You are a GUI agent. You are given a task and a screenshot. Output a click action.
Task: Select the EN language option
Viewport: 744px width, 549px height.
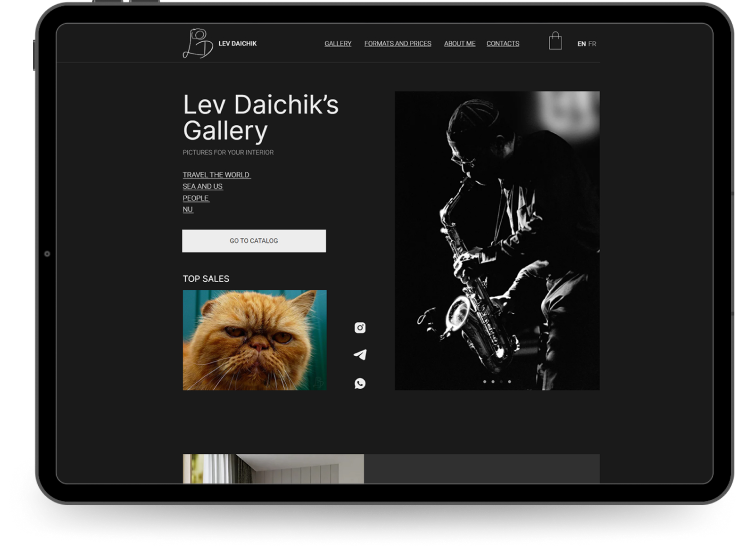pos(581,44)
